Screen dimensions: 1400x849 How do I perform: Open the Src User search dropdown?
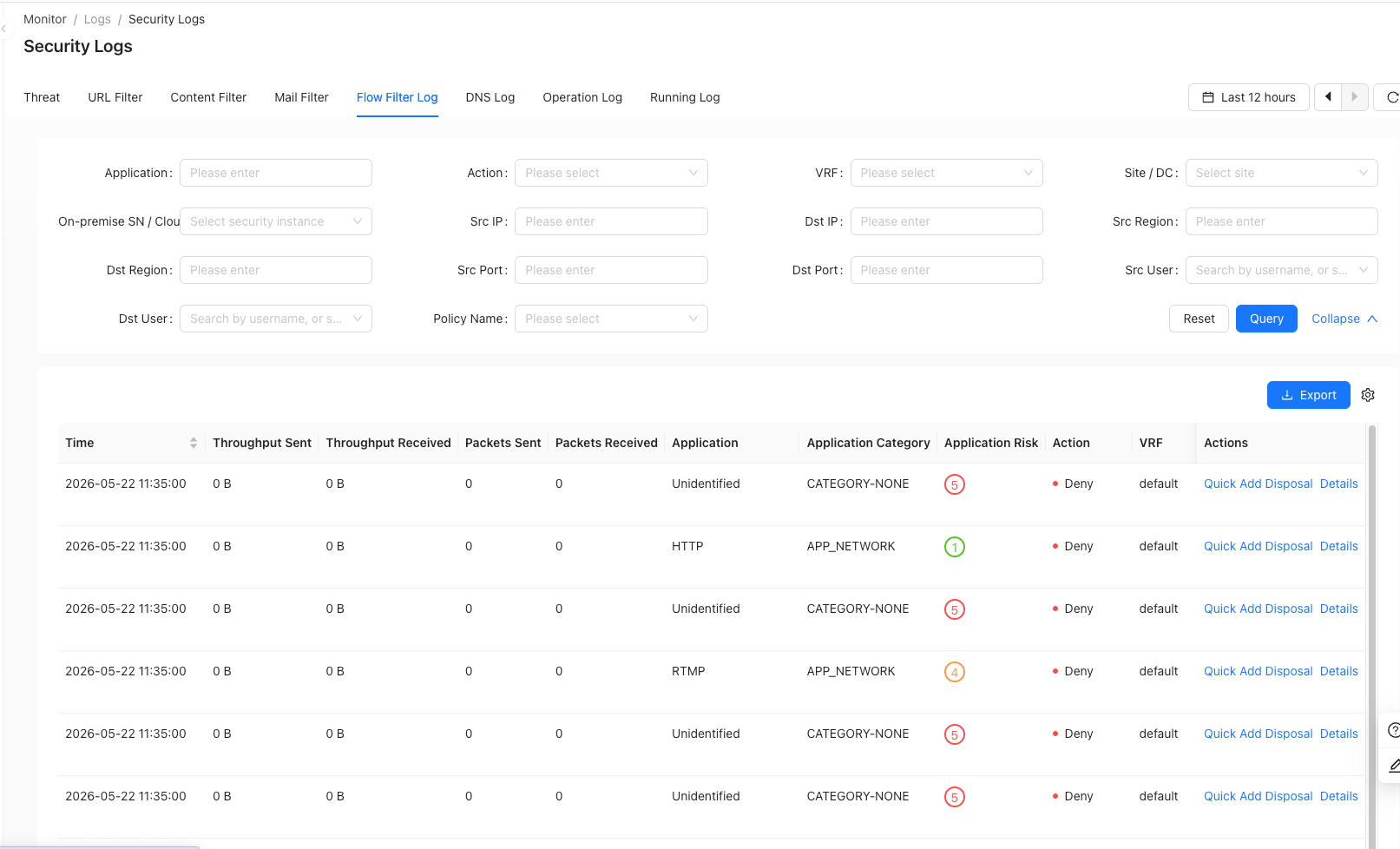[1281, 270]
